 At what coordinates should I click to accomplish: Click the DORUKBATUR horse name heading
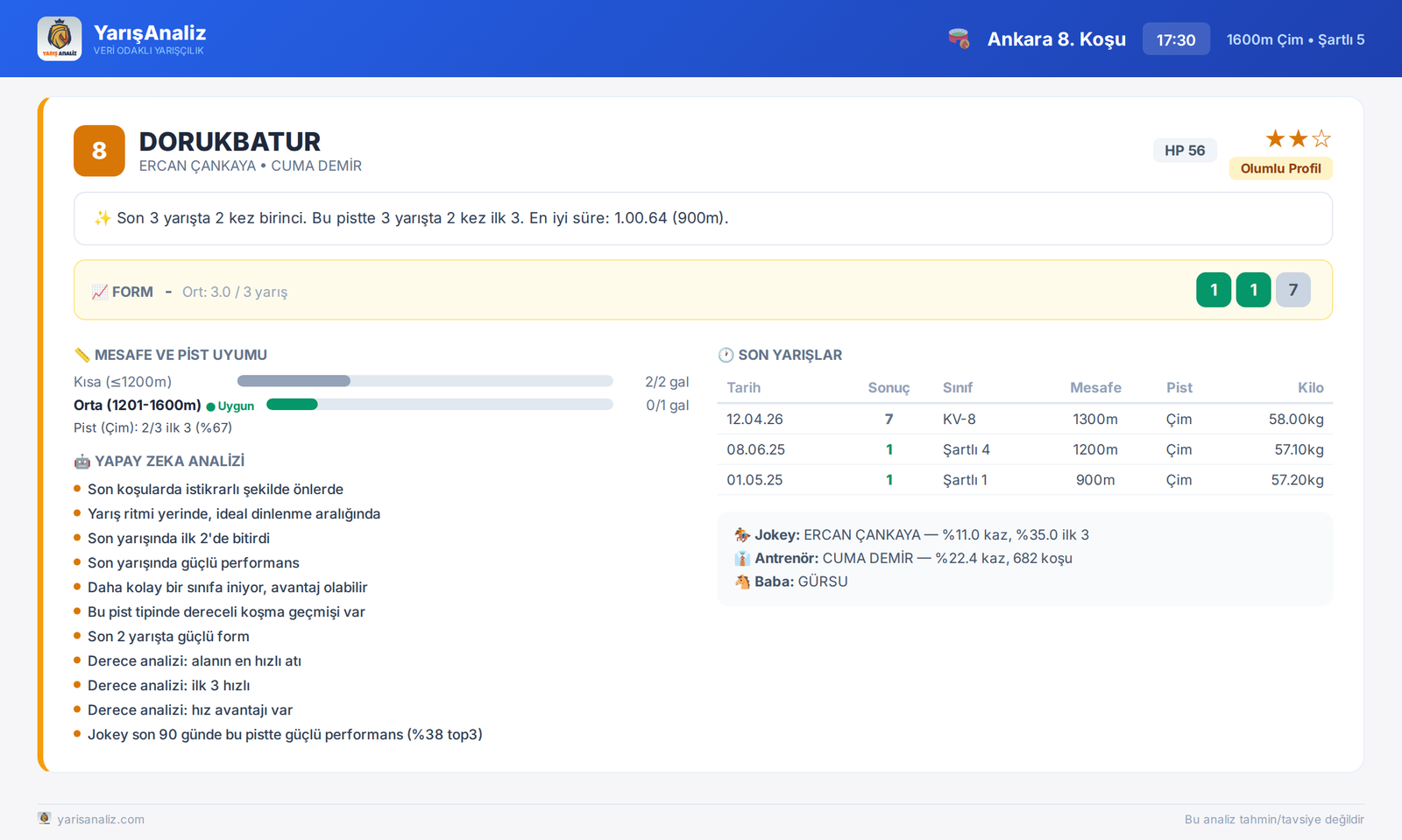[x=230, y=141]
